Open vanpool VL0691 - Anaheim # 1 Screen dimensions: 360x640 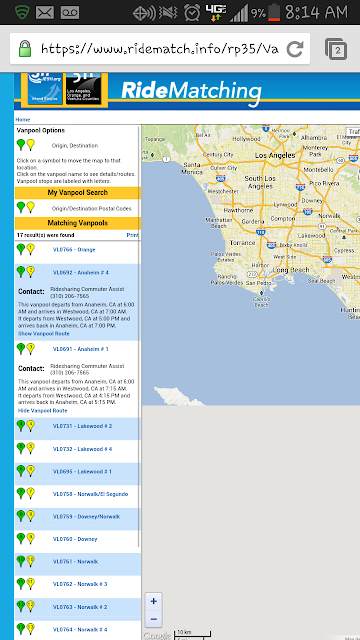click(81, 349)
